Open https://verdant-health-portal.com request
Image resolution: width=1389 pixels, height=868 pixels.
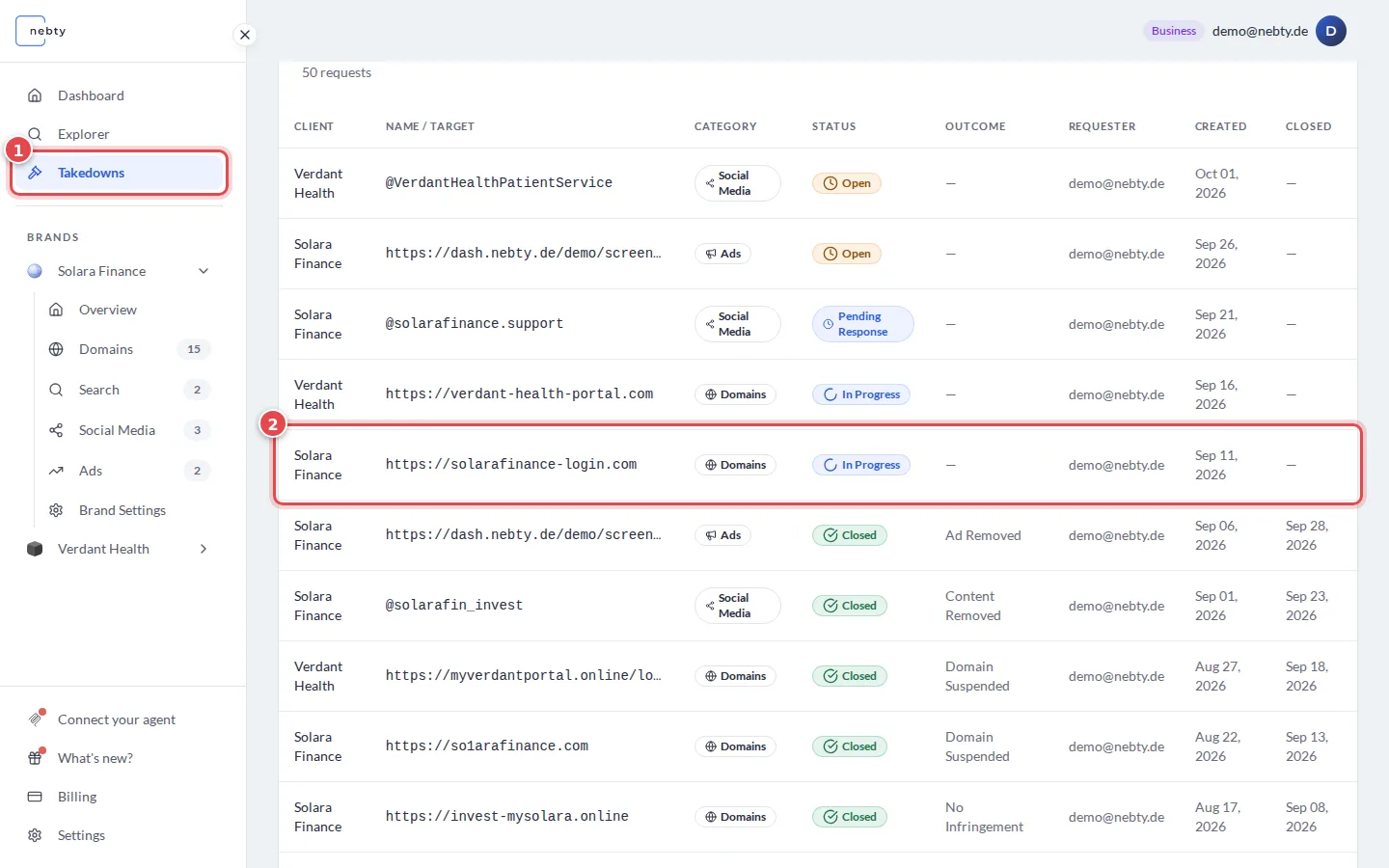coord(818,394)
